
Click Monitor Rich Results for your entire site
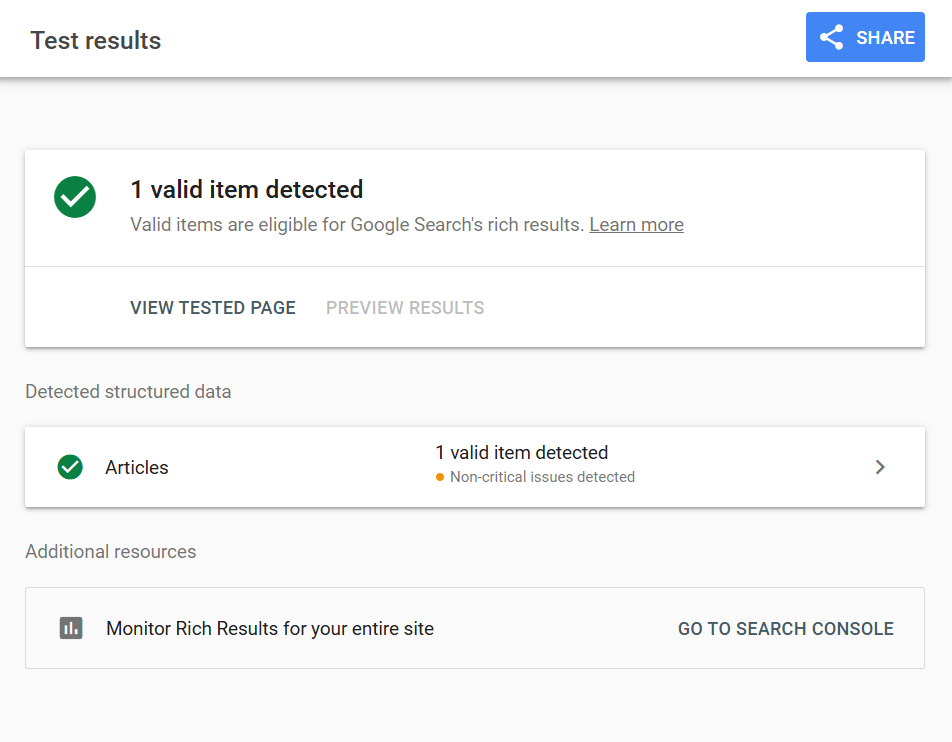point(269,628)
